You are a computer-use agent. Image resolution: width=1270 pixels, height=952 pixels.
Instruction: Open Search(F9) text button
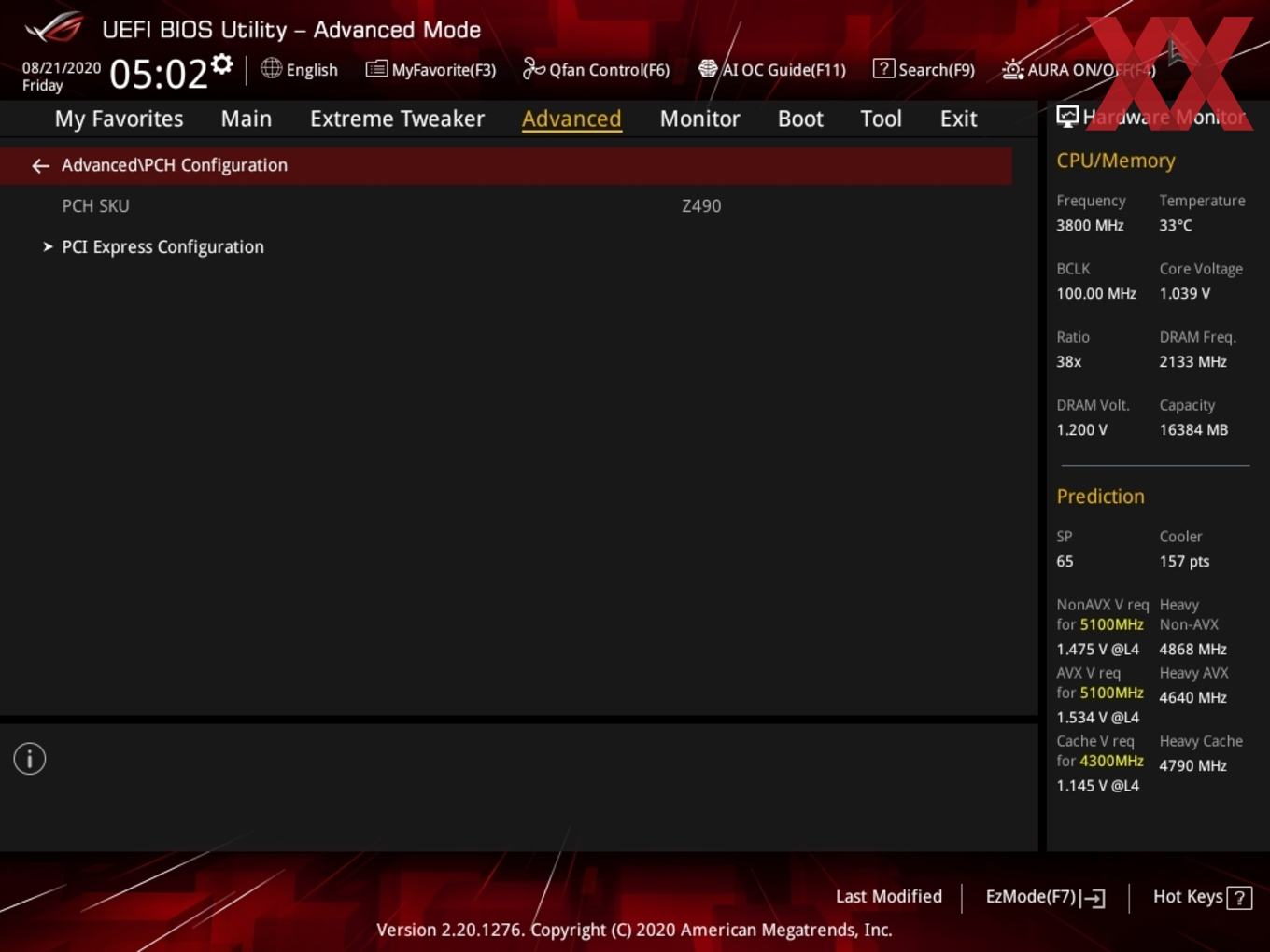click(937, 70)
